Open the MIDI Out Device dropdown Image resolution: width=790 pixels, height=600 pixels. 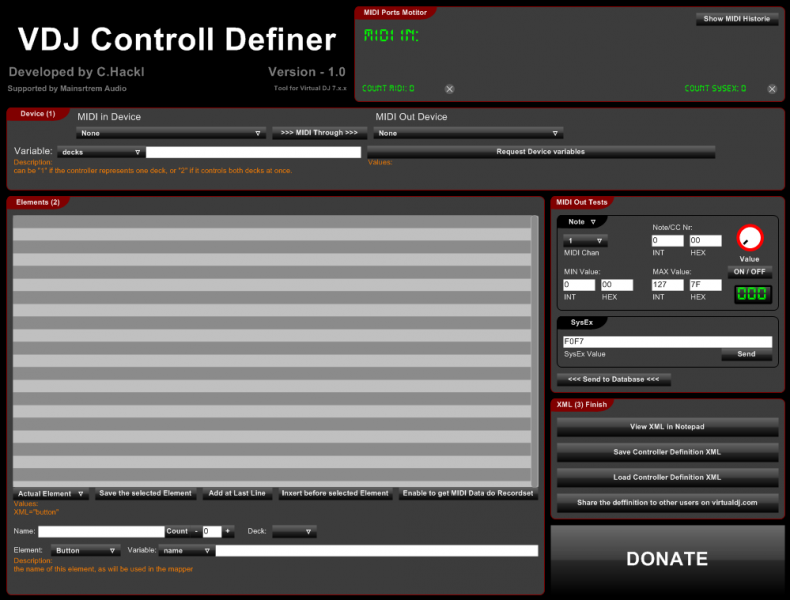pos(468,133)
